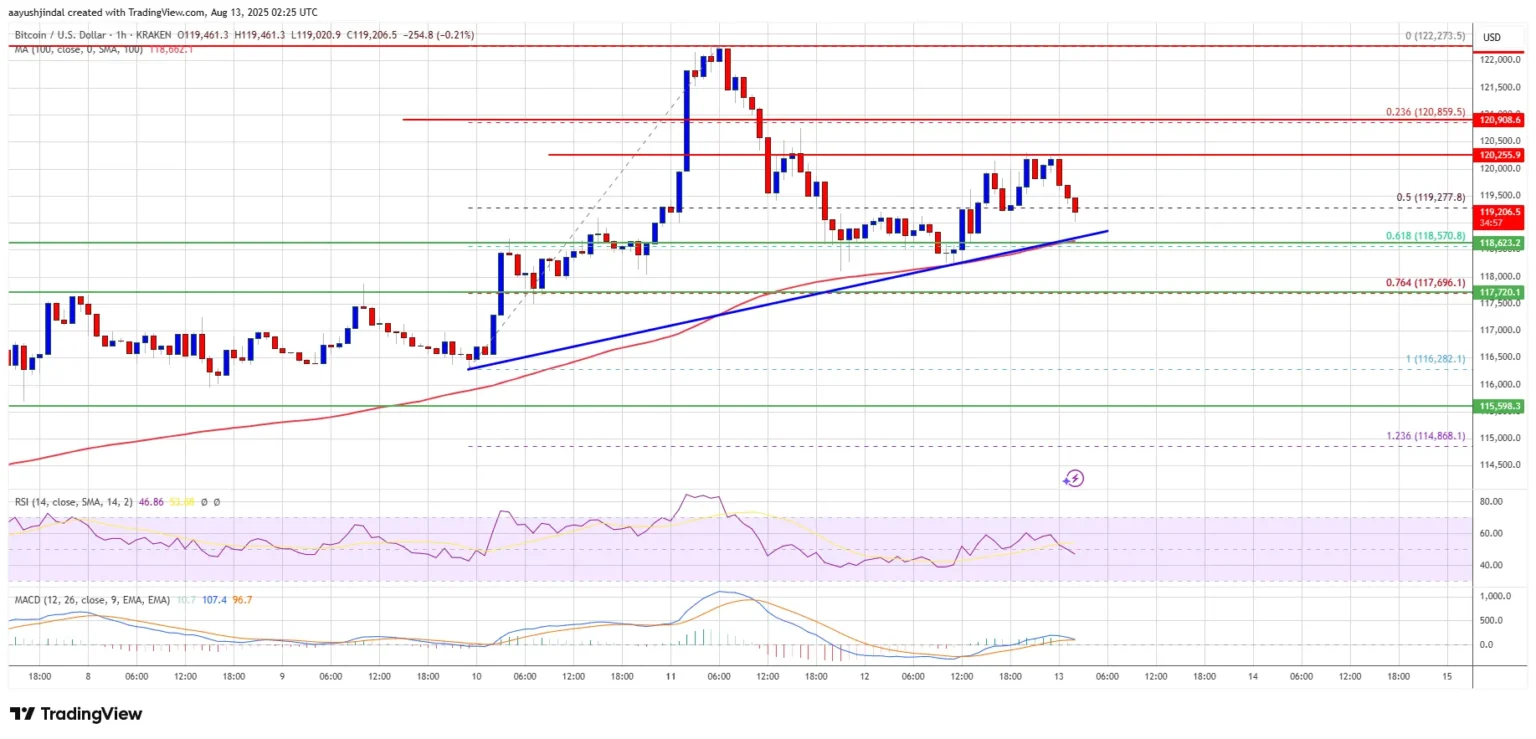Click the green support level swatch 118,623.2

click(1499, 242)
